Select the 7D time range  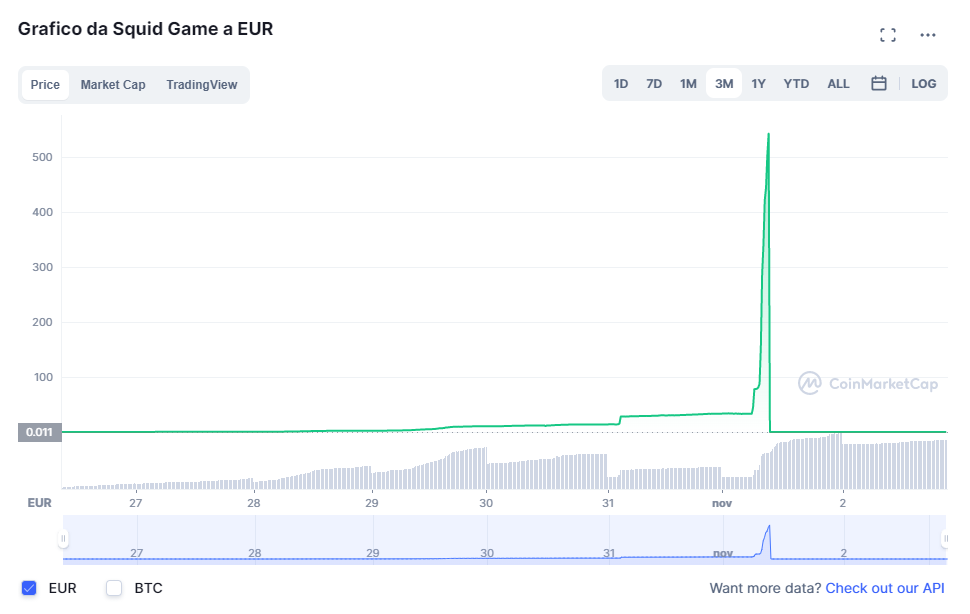pyautogui.click(x=654, y=83)
